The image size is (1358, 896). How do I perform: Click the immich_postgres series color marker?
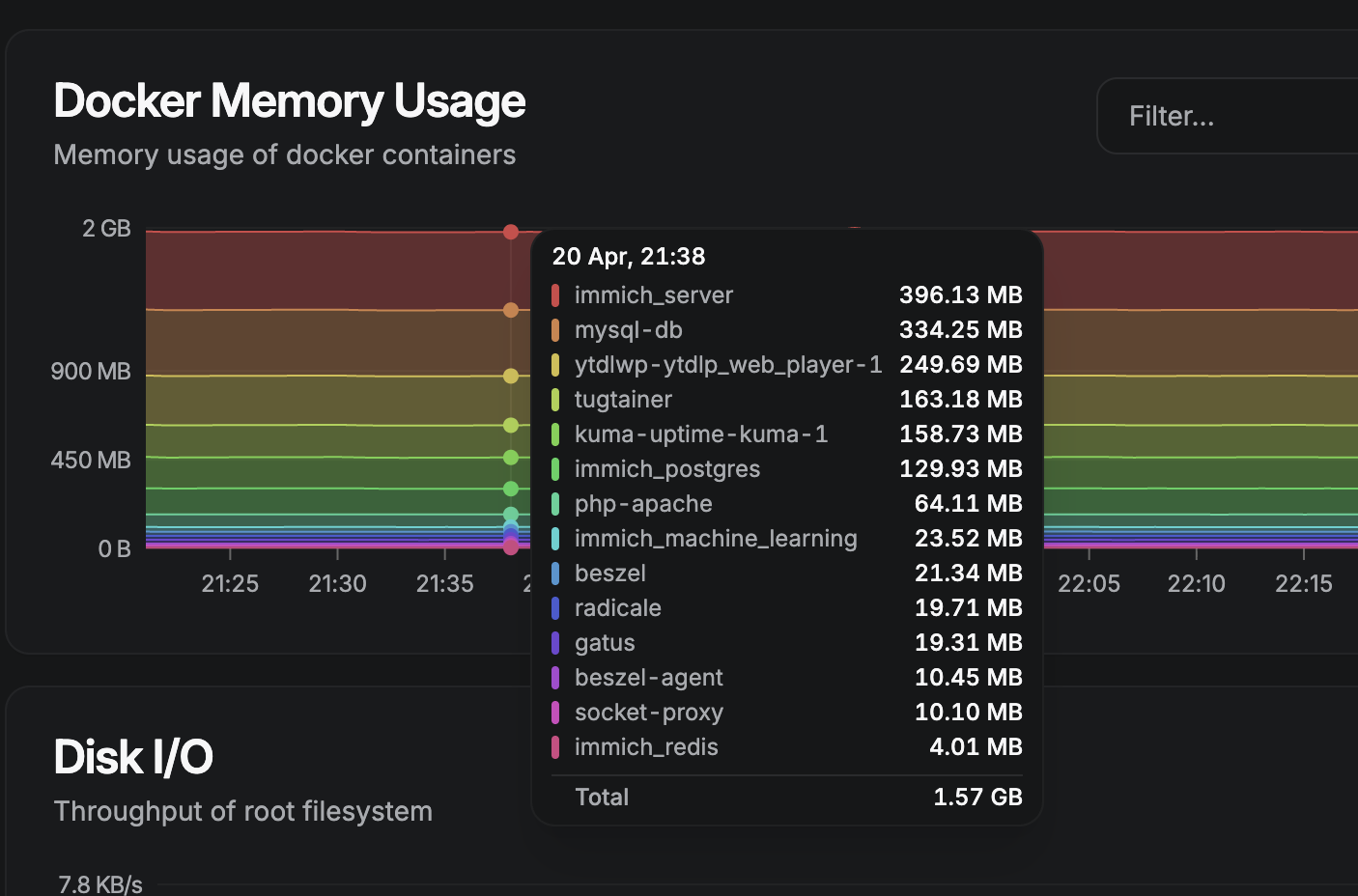point(556,468)
